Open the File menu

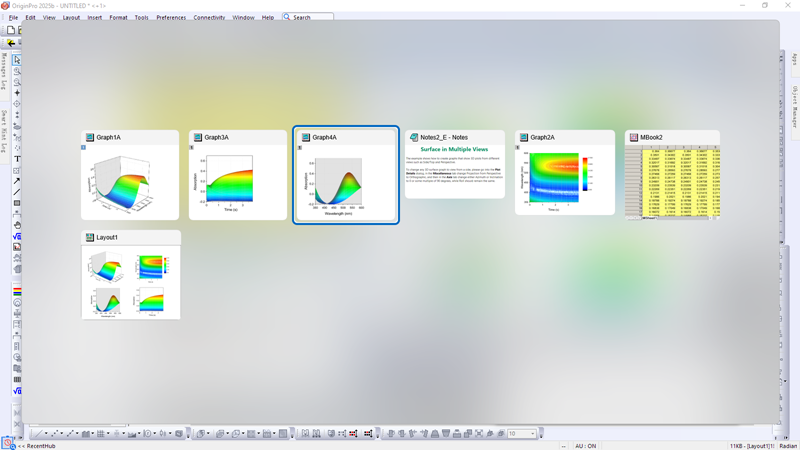[x=13, y=17]
